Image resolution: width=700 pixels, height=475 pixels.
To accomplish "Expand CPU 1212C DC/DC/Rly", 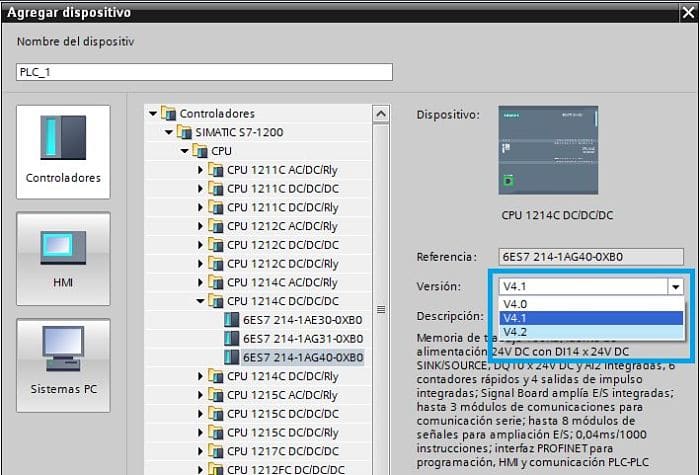I will pos(200,263).
